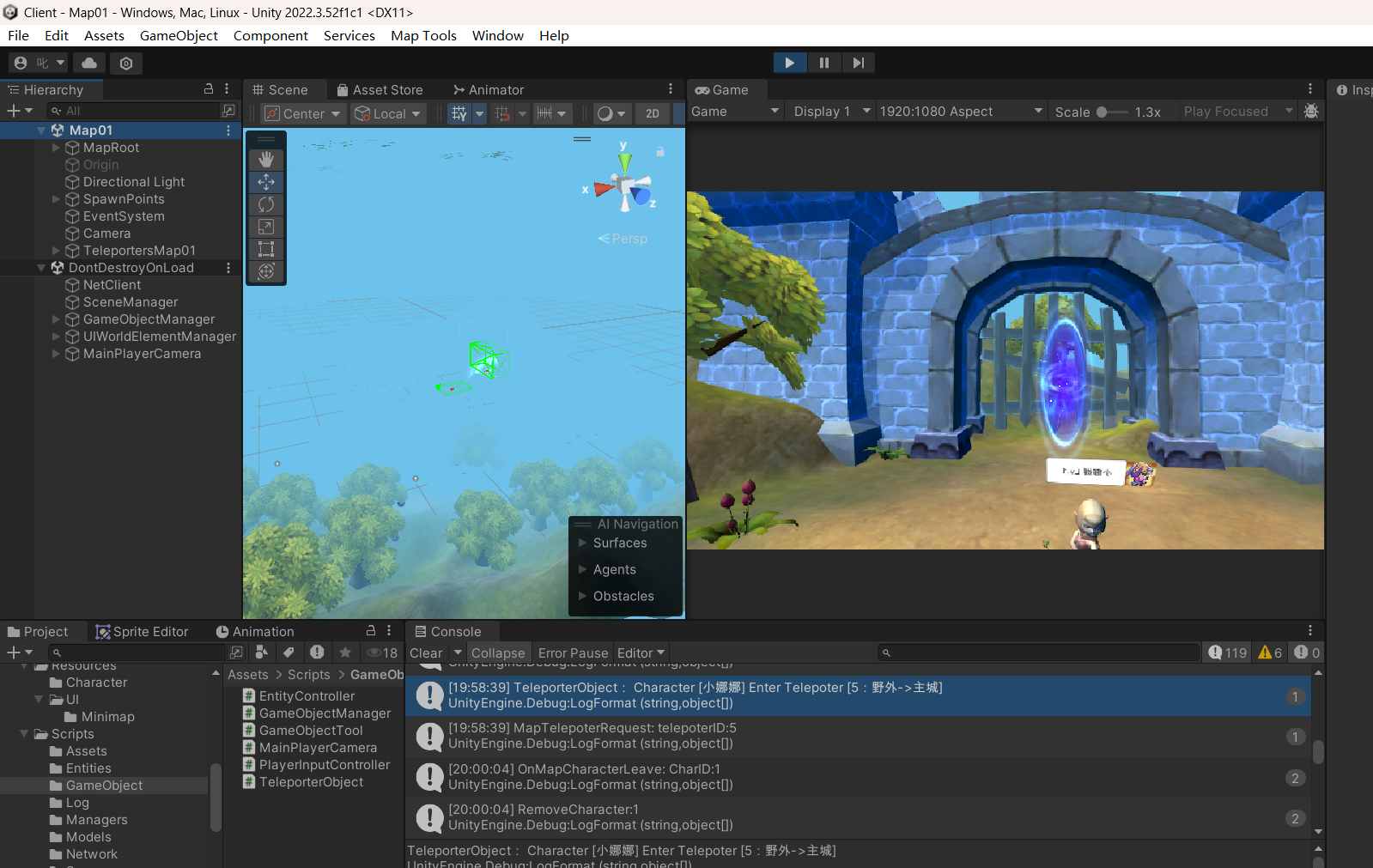The image size is (1373, 868).
Task: Select the Rotate tool in Scene
Action: pyautogui.click(x=266, y=204)
